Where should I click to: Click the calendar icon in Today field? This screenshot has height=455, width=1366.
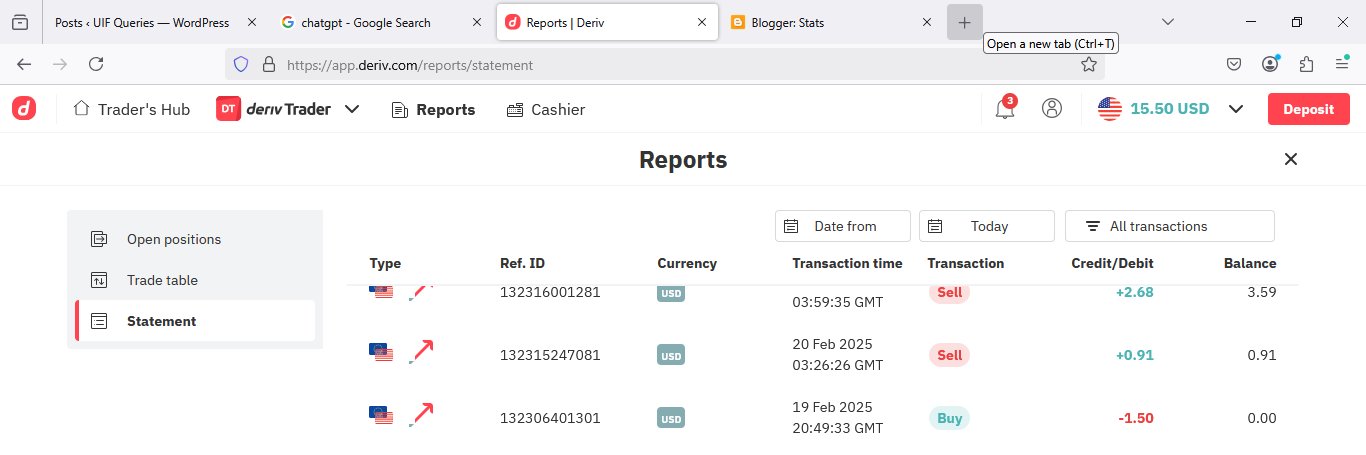(935, 226)
